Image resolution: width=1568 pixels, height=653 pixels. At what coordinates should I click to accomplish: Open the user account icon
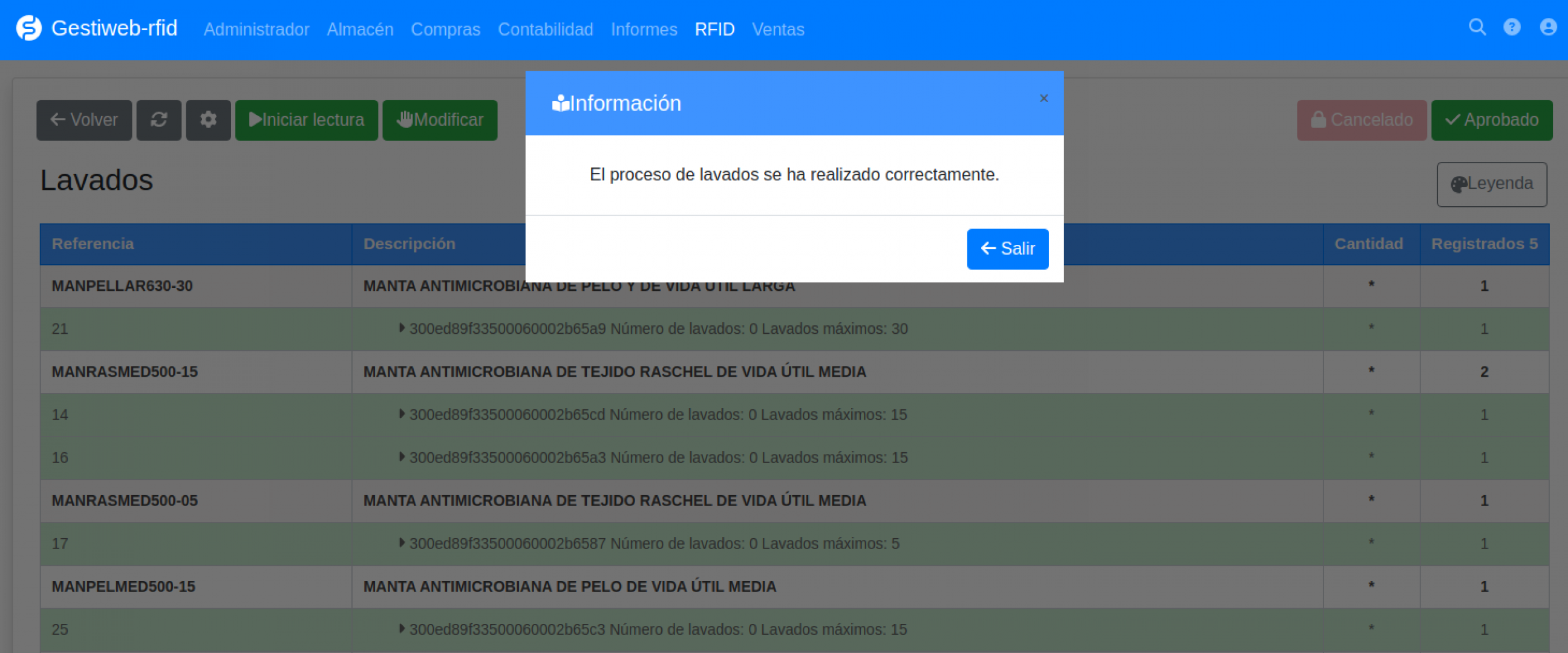click(1548, 27)
